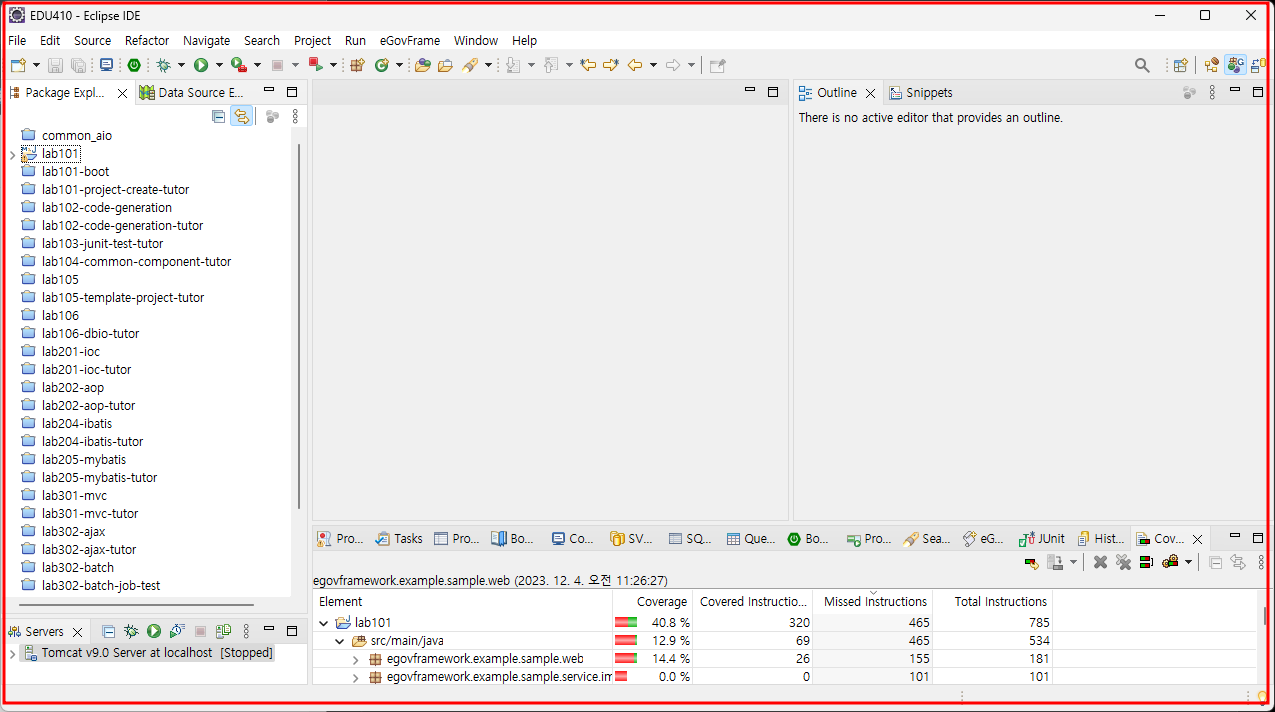Switch to the JUnit tab
This screenshot has height=712, width=1275.
pos(1041,538)
